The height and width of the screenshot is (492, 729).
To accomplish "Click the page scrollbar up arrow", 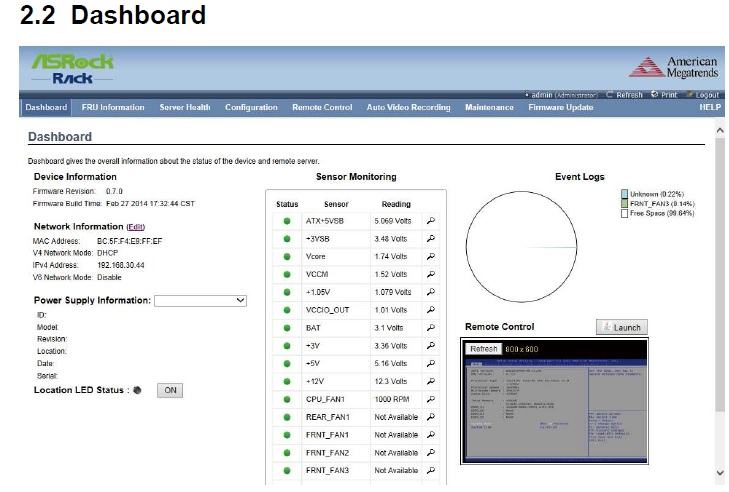I will coord(720,131).
